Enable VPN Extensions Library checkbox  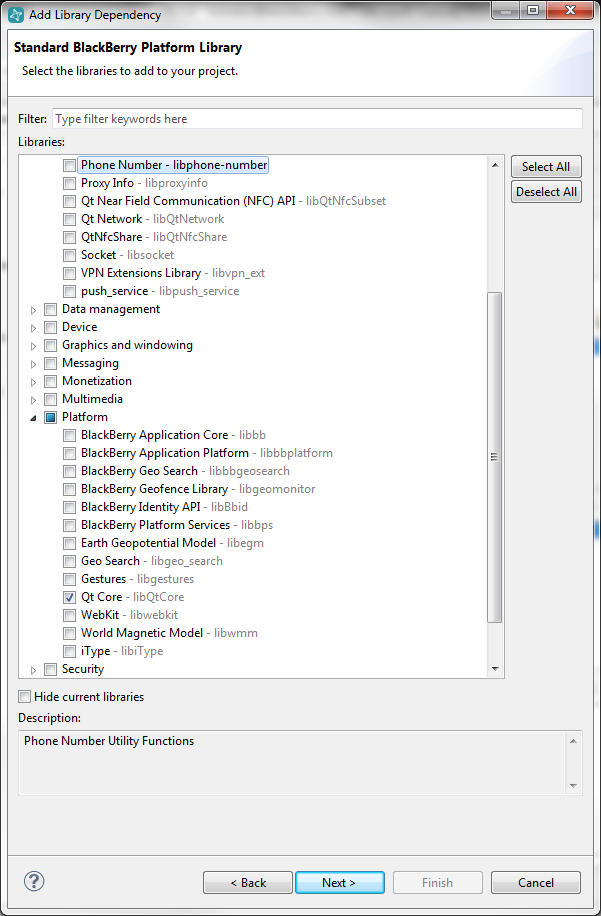point(70,273)
